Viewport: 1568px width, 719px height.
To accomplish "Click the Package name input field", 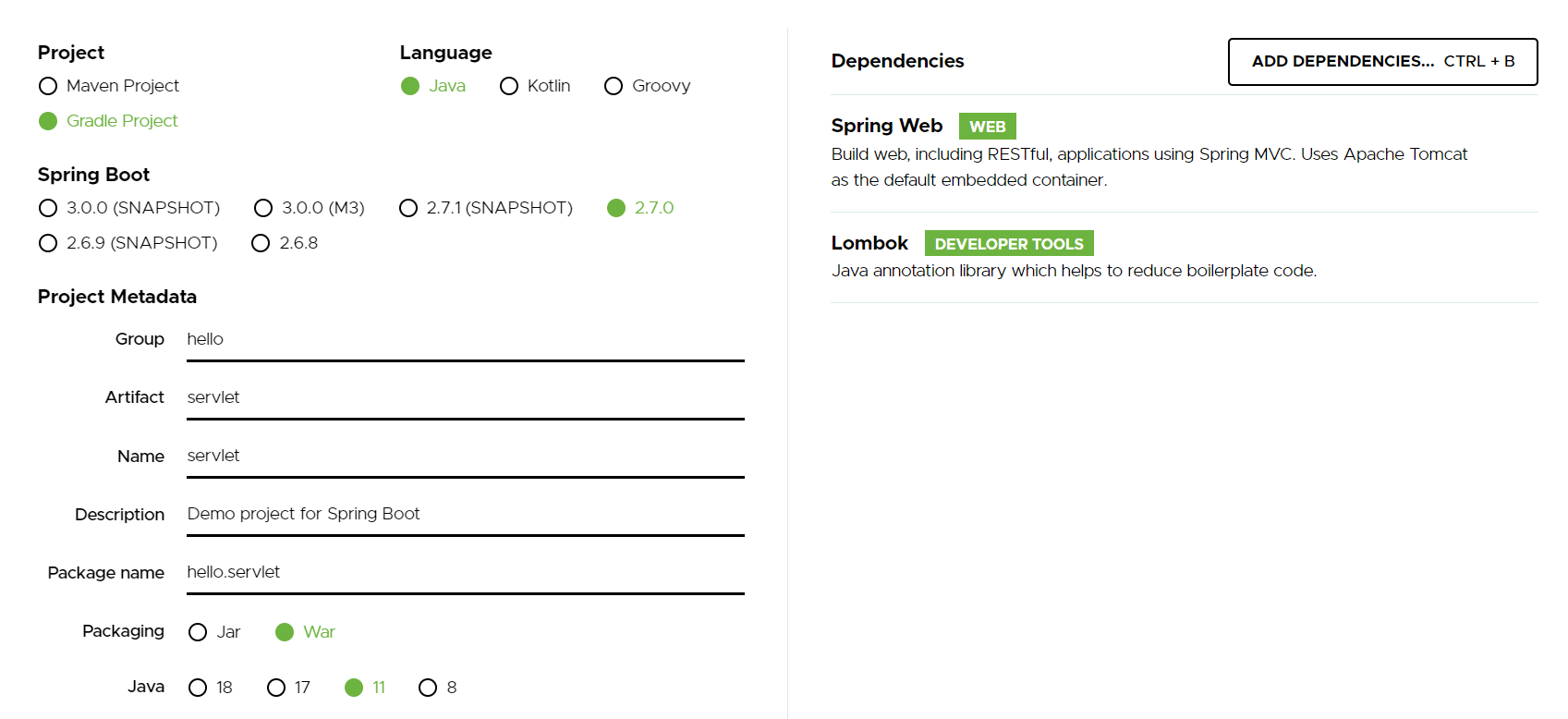I will pos(466,573).
